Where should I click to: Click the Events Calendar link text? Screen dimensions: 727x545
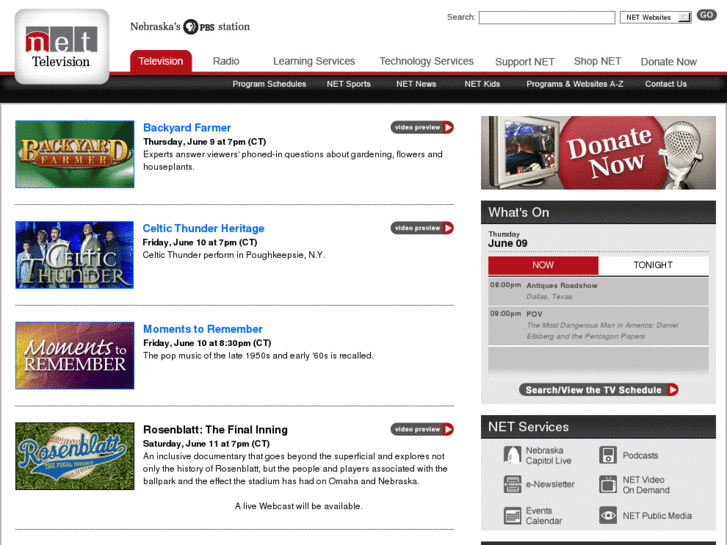544,516
